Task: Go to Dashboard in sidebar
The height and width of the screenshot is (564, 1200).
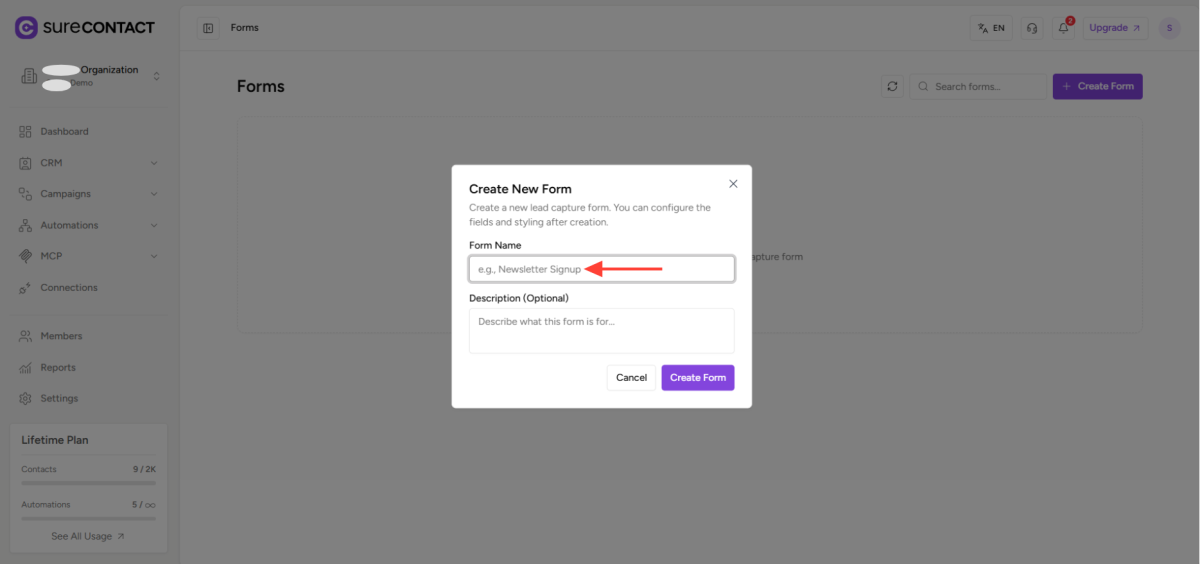Action: (x=64, y=132)
